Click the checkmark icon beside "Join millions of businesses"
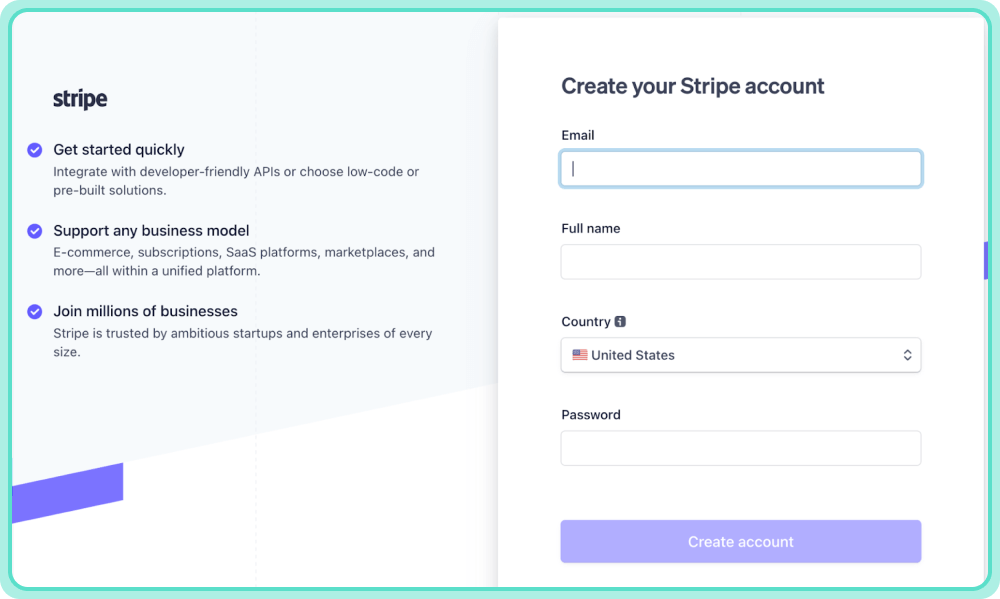1000x599 pixels. click(x=34, y=311)
